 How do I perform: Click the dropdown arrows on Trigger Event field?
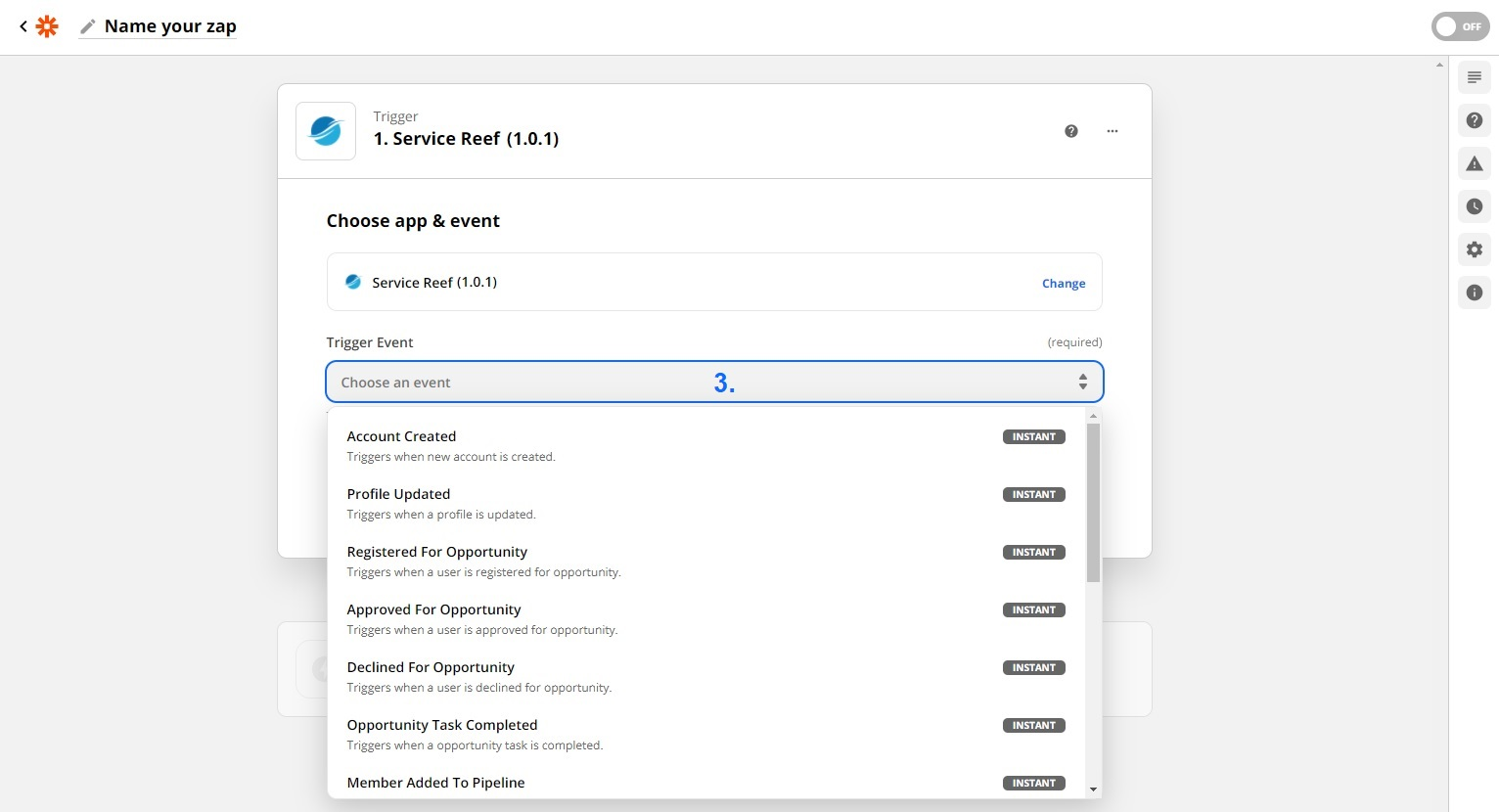pyautogui.click(x=1083, y=383)
